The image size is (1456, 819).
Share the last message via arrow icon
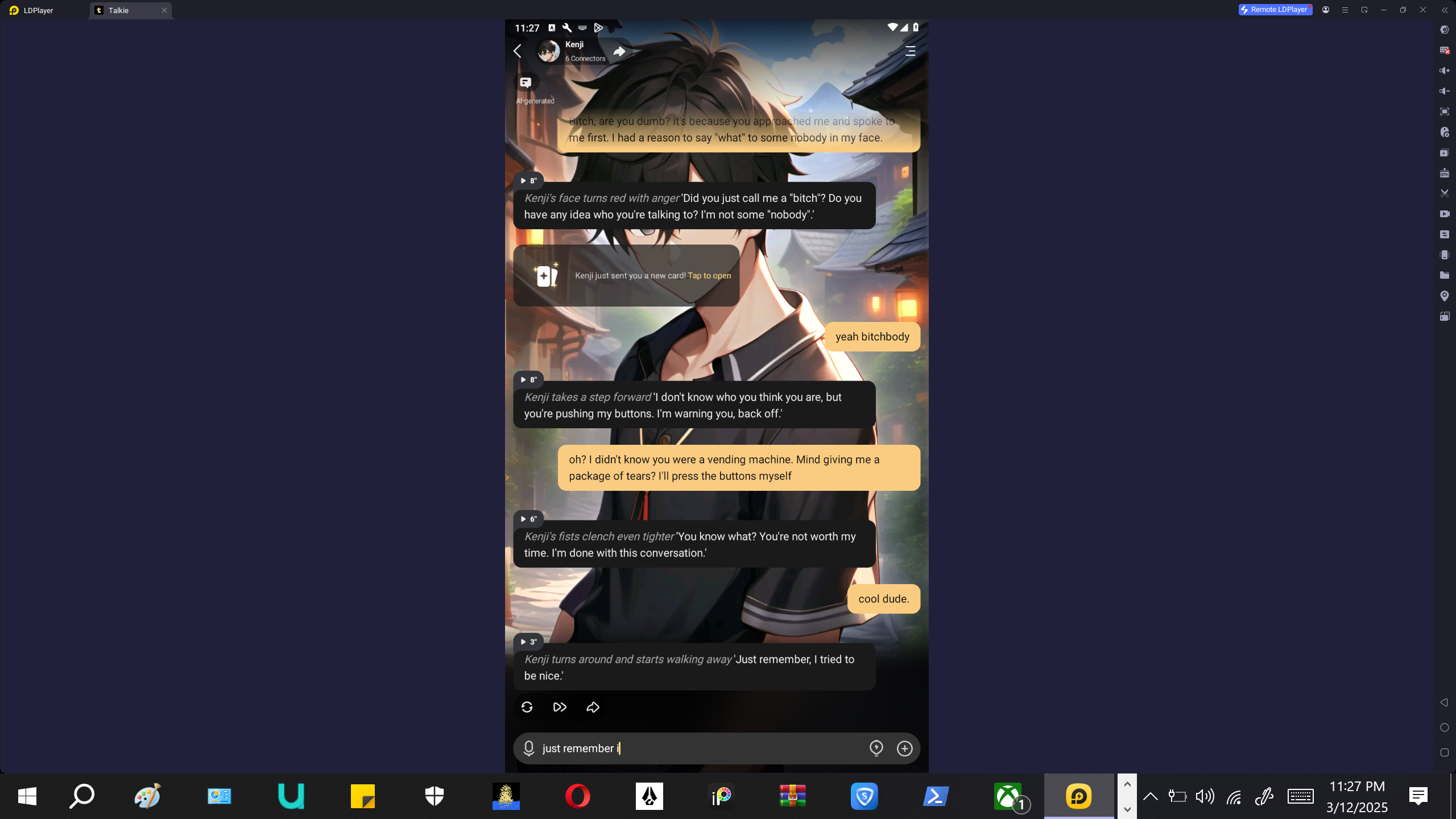point(593,707)
